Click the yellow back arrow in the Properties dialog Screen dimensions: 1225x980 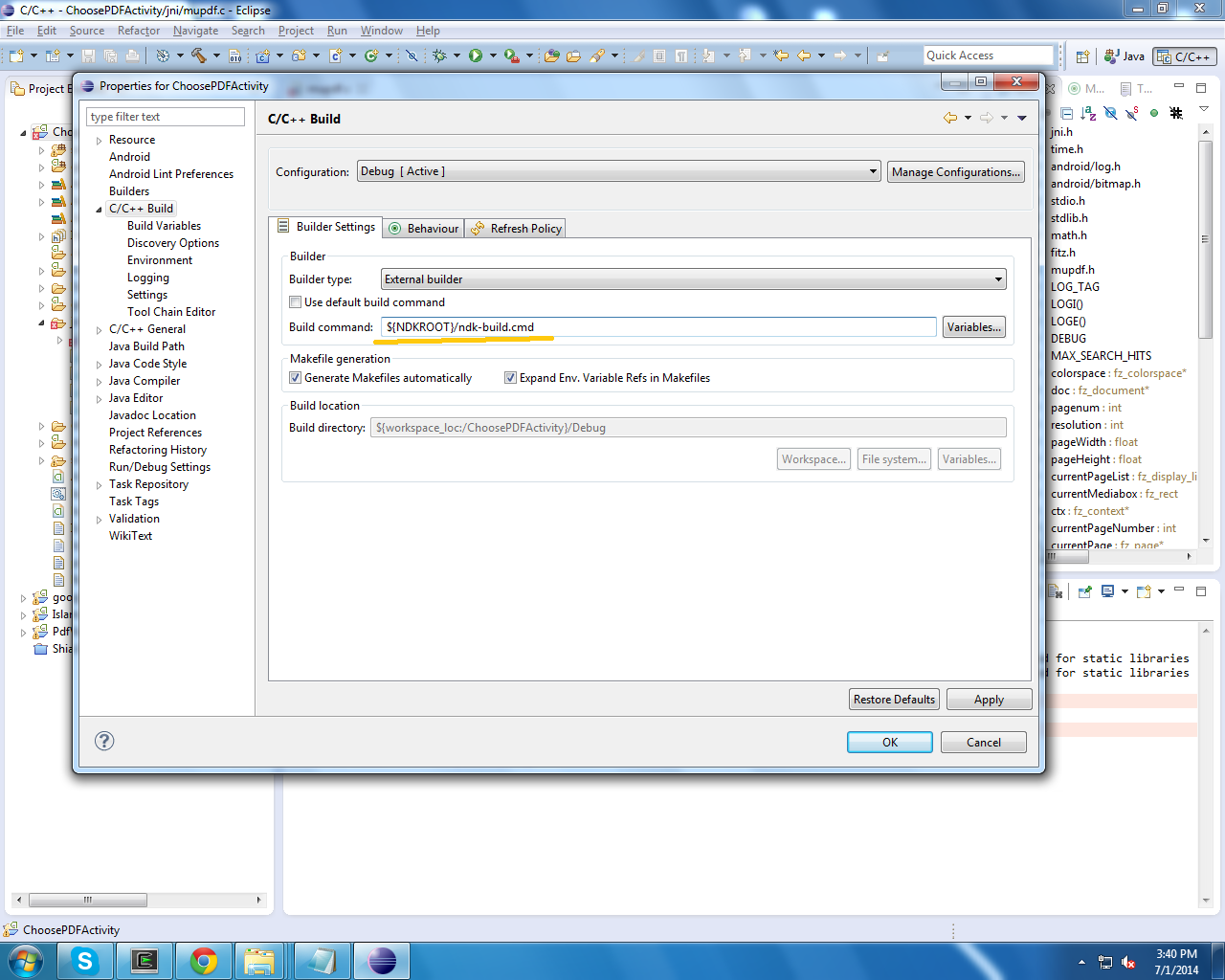[x=950, y=118]
